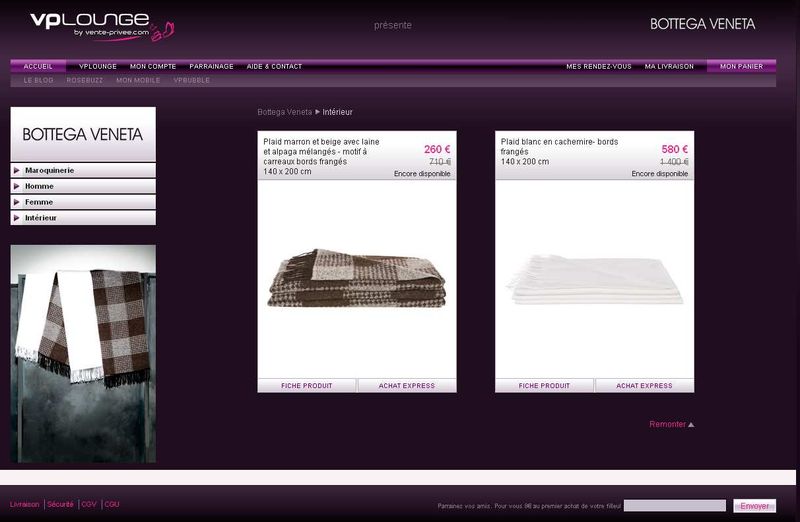Image resolution: width=800 pixels, height=522 pixels.
Task: Open the VPLounge menu item
Action: click(x=98, y=66)
